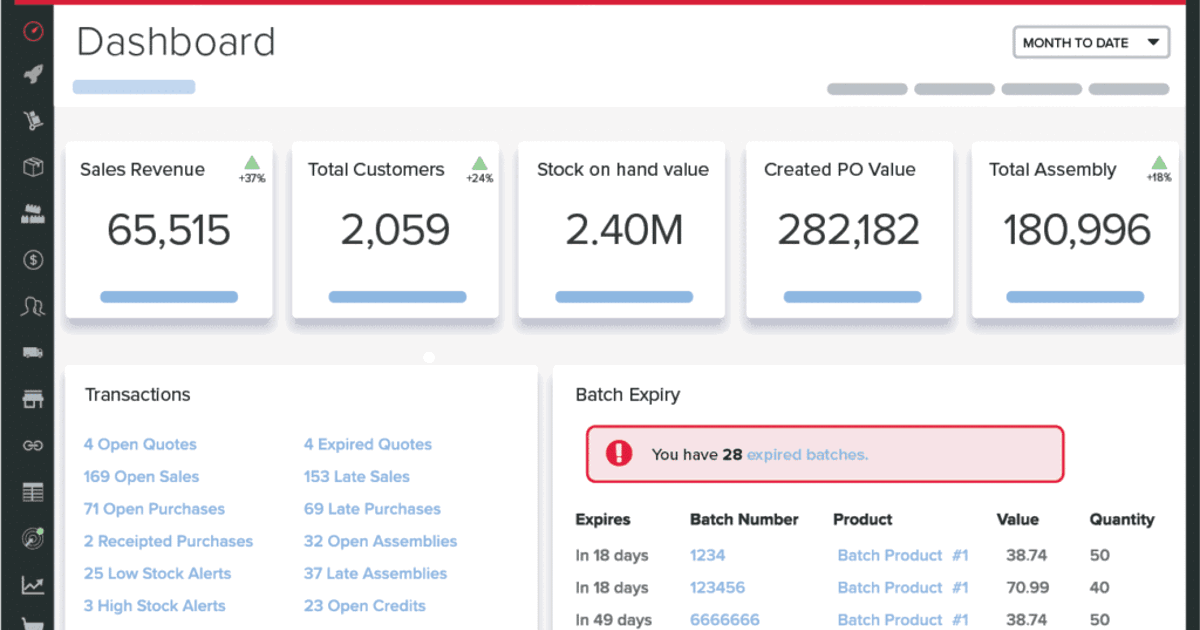This screenshot has width=1200, height=630.
Task: Open the 4 Open Quotes link
Action: click(139, 444)
